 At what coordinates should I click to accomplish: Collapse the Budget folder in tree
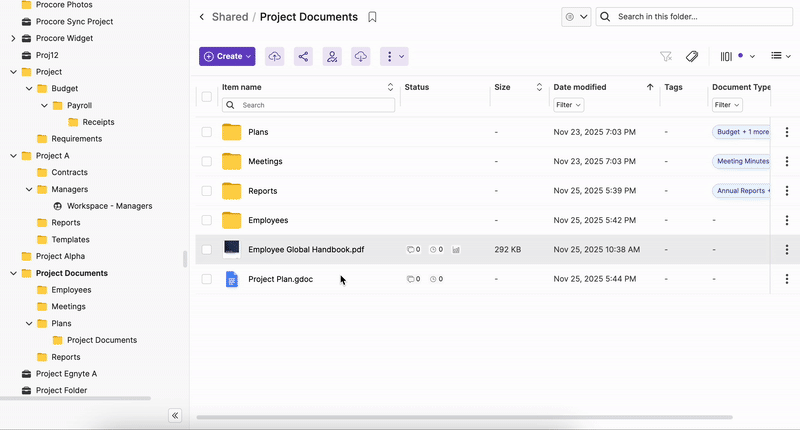point(29,88)
